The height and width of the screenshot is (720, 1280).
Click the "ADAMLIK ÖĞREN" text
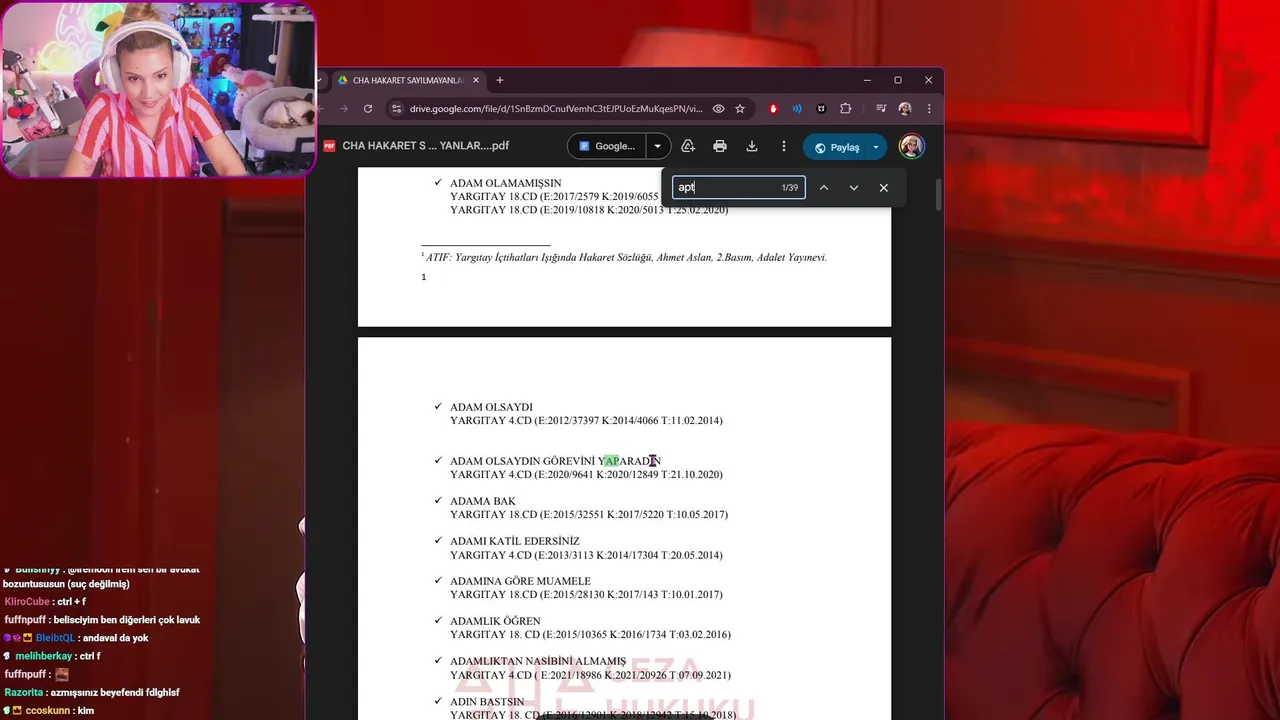point(495,621)
